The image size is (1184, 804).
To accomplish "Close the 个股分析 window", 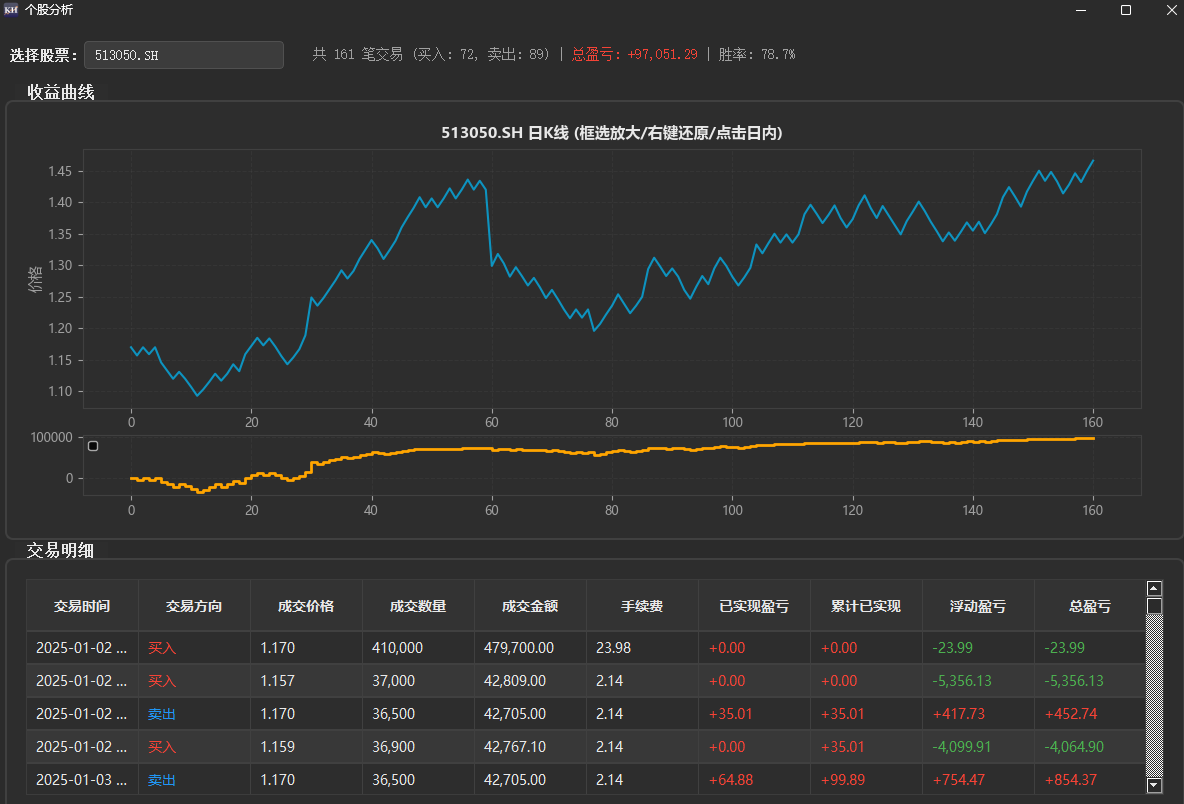I will click(x=1171, y=10).
